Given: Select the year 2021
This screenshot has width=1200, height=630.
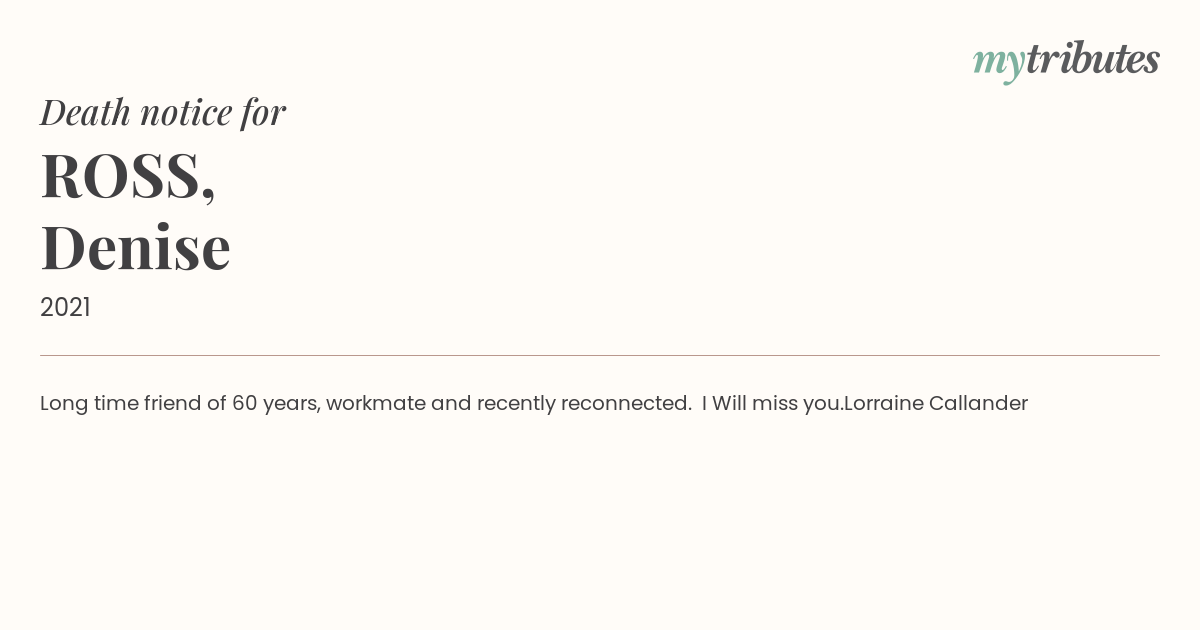Looking at the screenshot, I should 65,308.
